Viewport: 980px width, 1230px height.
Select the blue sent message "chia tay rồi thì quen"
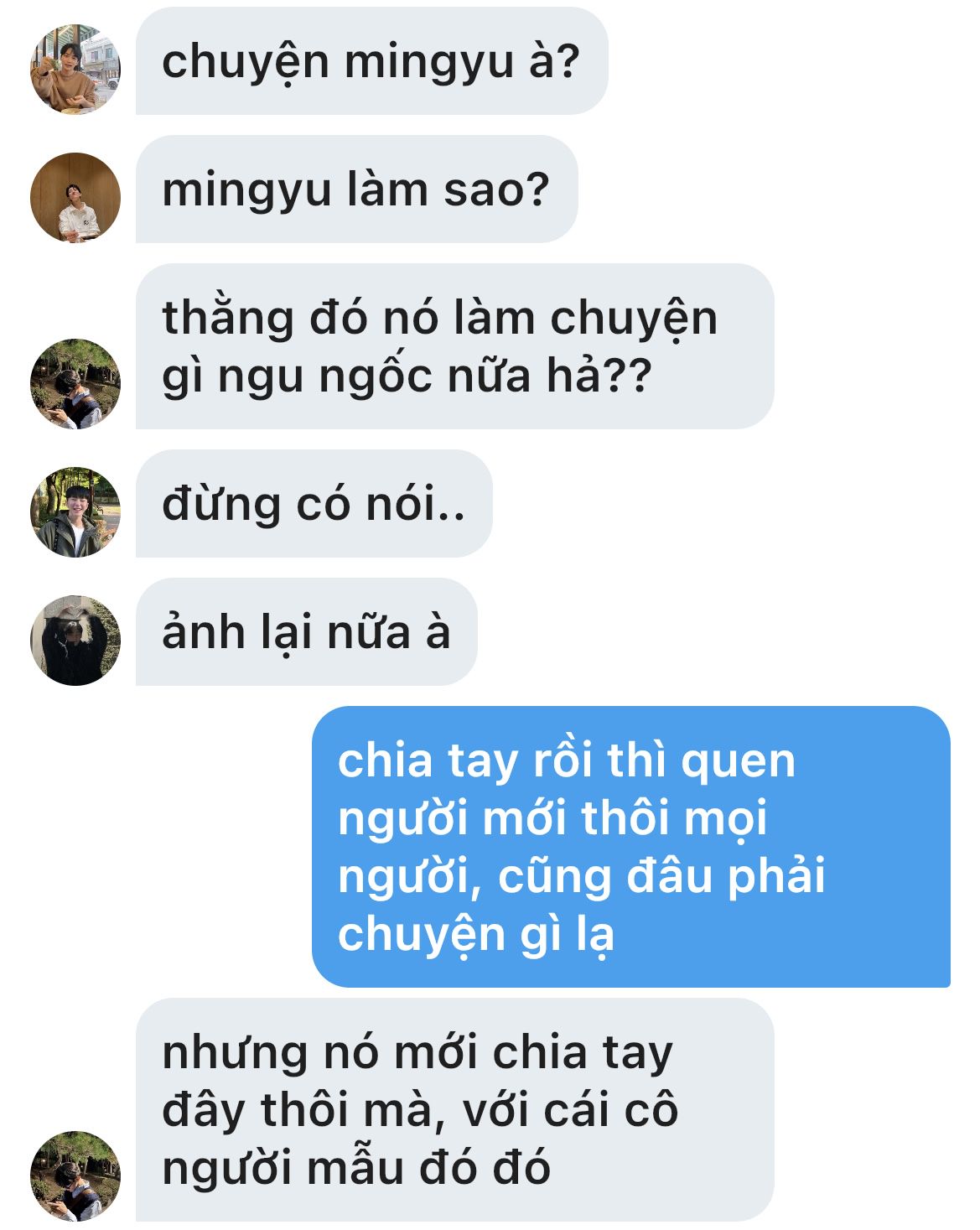(x=631, y=847)
